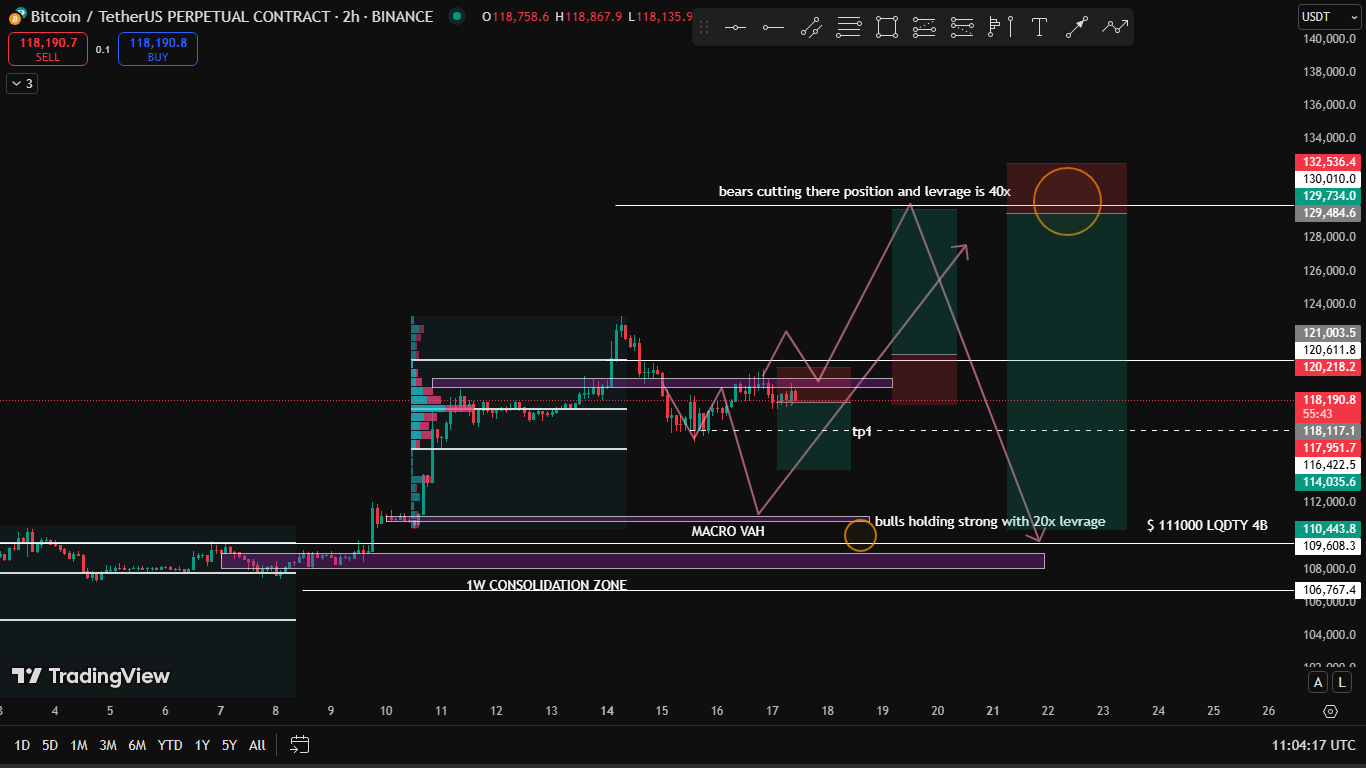
Task: Select the path polyline arrow tool
Action: coord(1115,27)
